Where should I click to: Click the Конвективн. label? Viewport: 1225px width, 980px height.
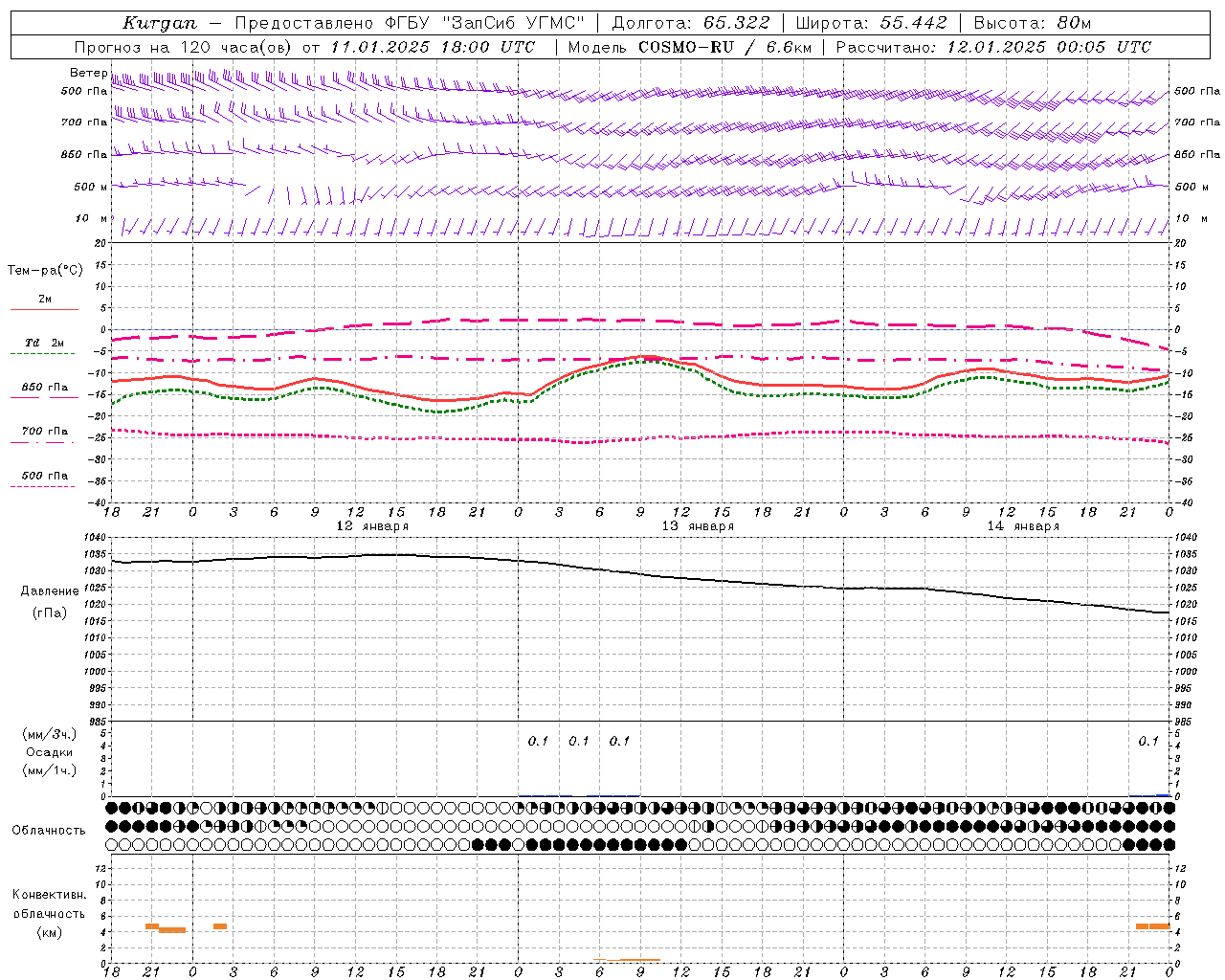click(49, 895)
